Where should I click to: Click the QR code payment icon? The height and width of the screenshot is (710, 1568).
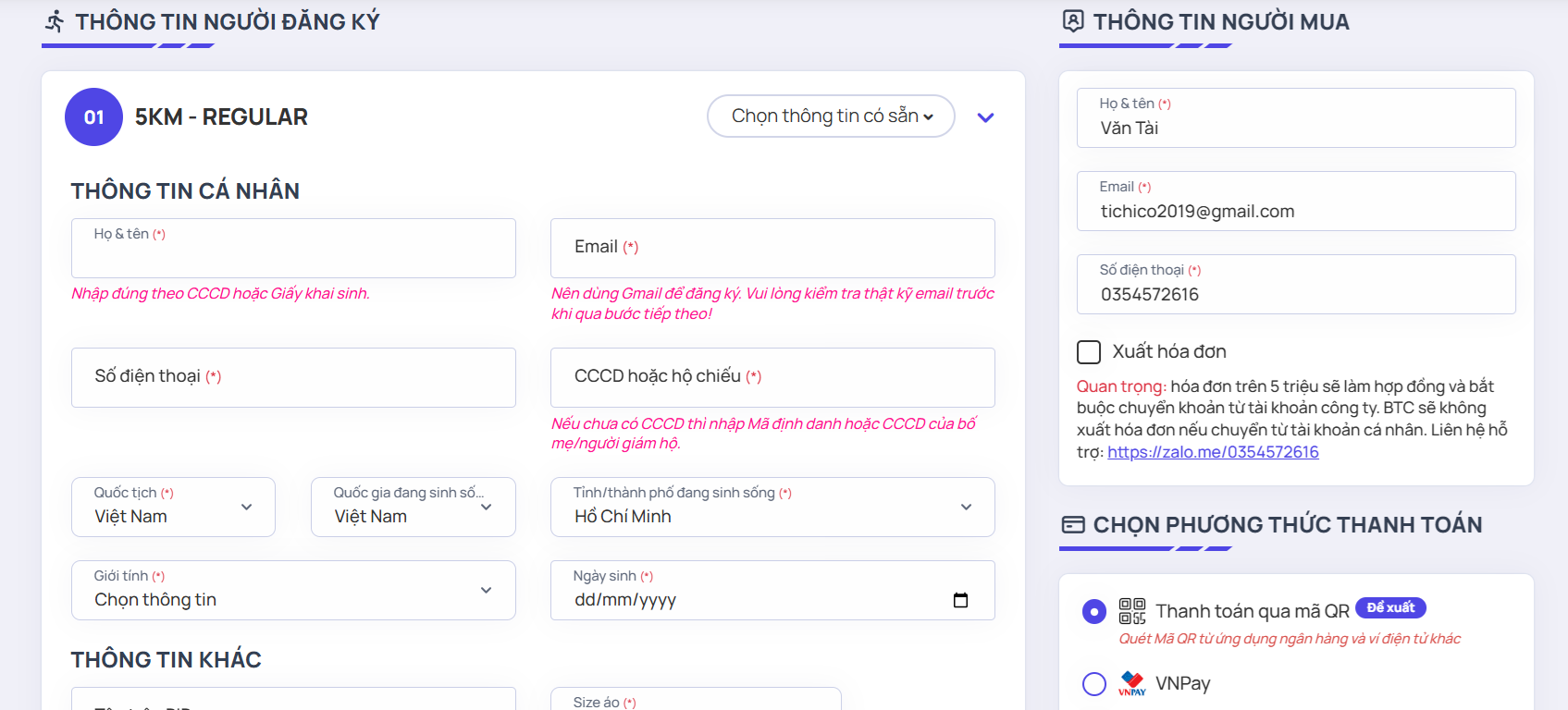click(1131, 611)
